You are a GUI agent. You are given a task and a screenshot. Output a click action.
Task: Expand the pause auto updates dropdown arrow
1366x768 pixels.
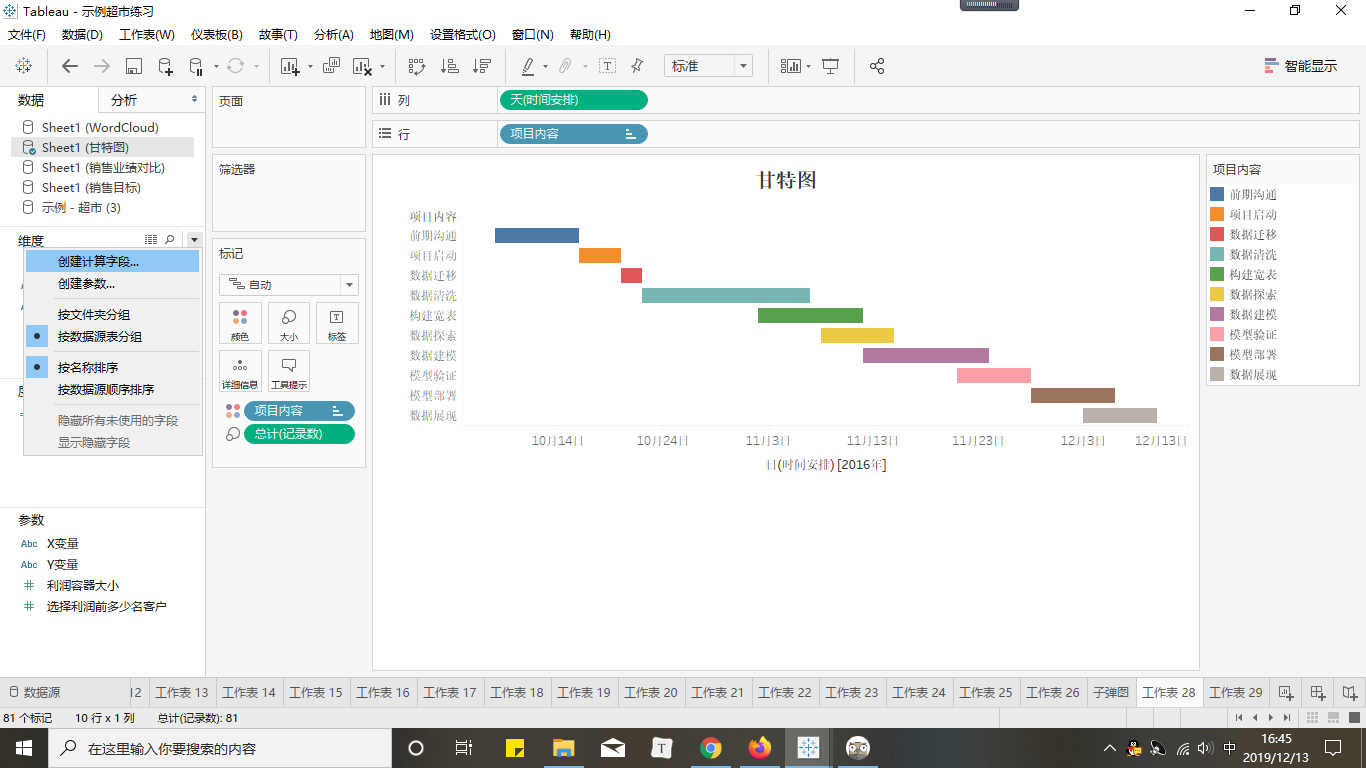coord(216,67)
